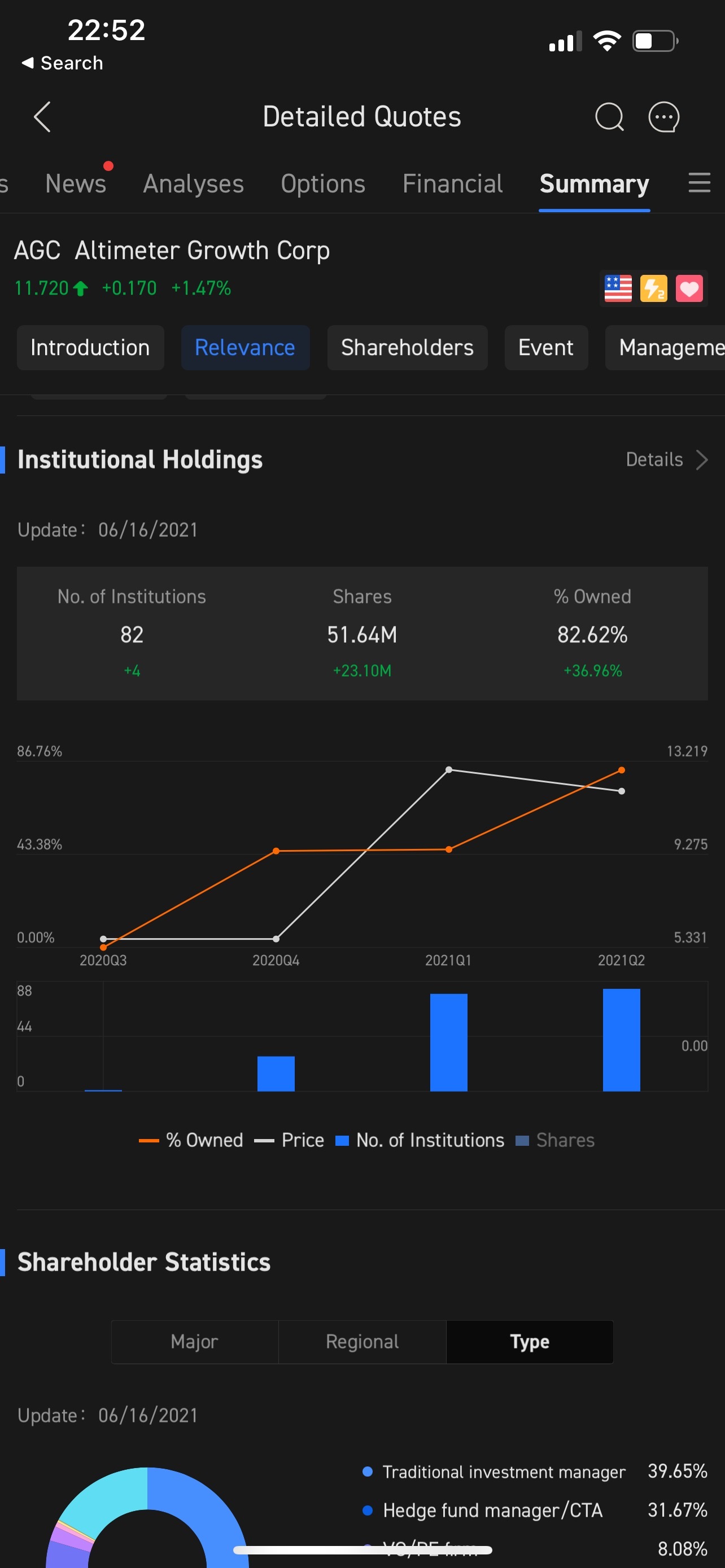Return to Search via status bar

coord(62,63)
